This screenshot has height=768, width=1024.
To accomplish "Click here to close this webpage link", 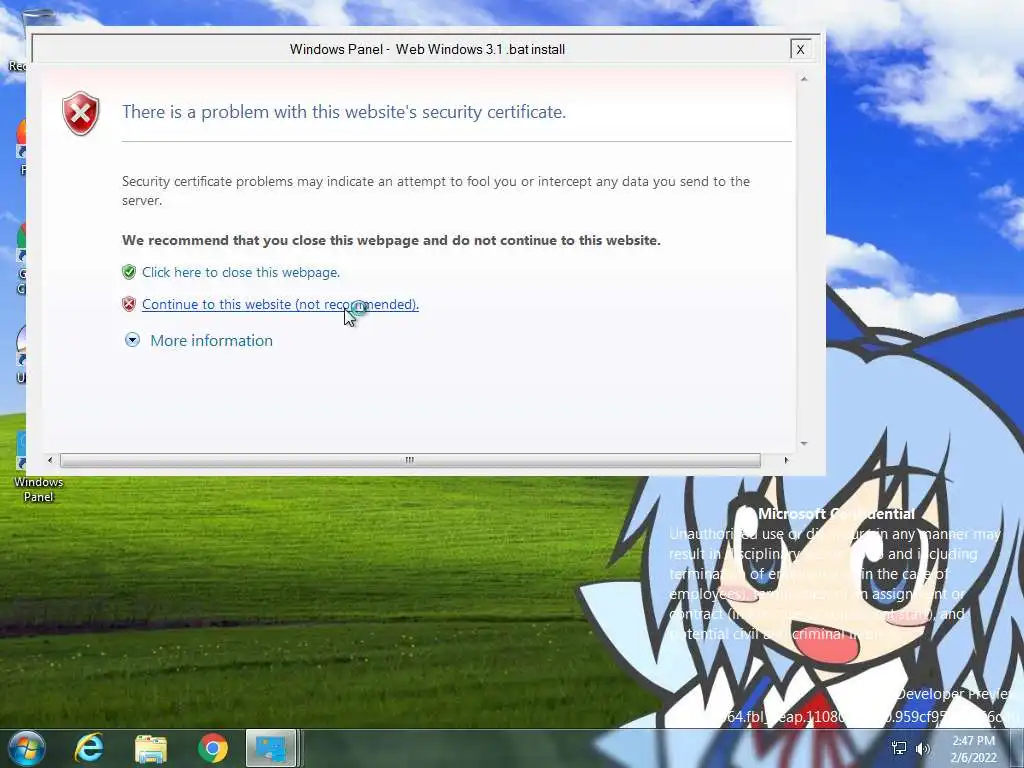I will (241, 272).
